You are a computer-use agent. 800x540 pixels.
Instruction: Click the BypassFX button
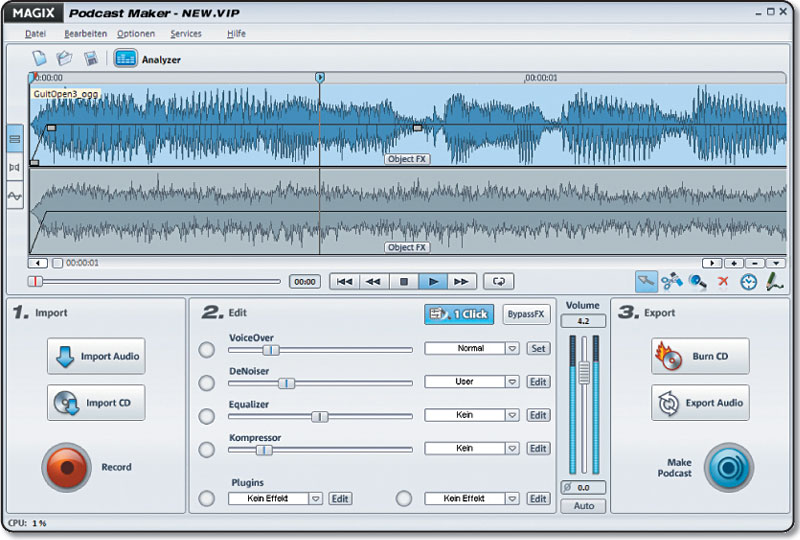click(x=526, y=314)
